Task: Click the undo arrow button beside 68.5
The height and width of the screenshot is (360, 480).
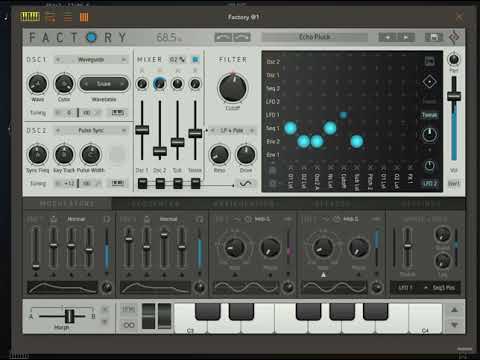Action: (x=223, y=37)
